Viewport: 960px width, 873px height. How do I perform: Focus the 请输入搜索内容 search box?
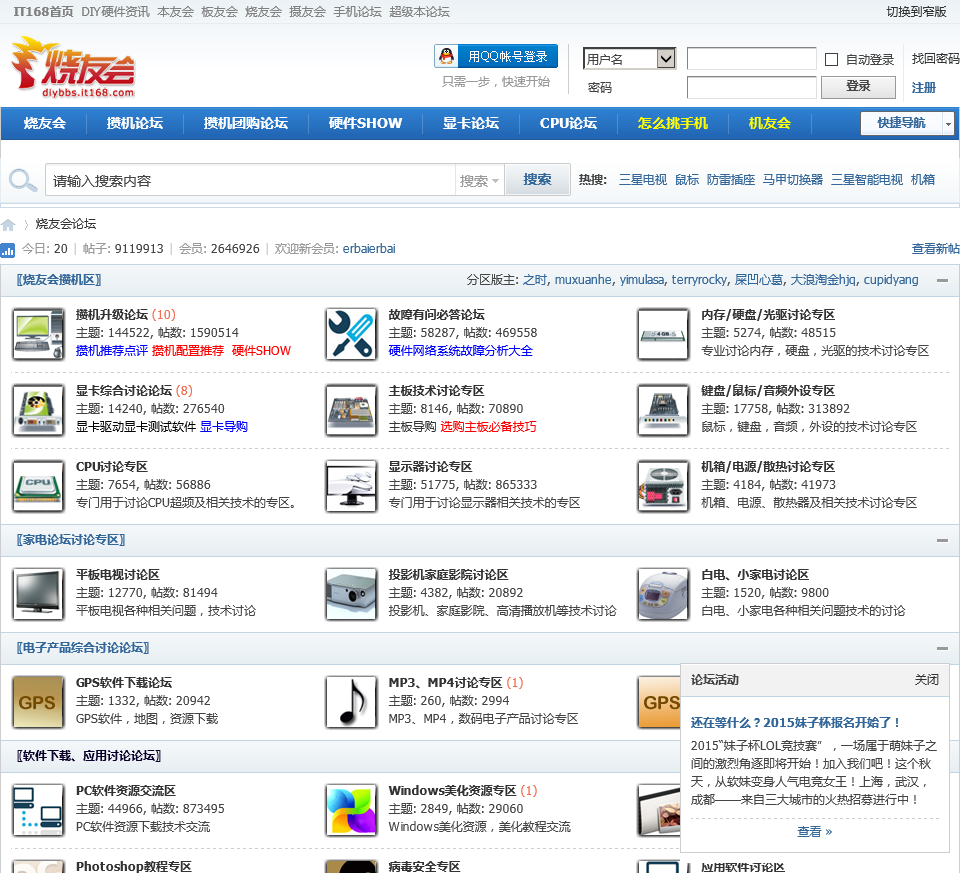pyautogui.click(x=250, y=181)
